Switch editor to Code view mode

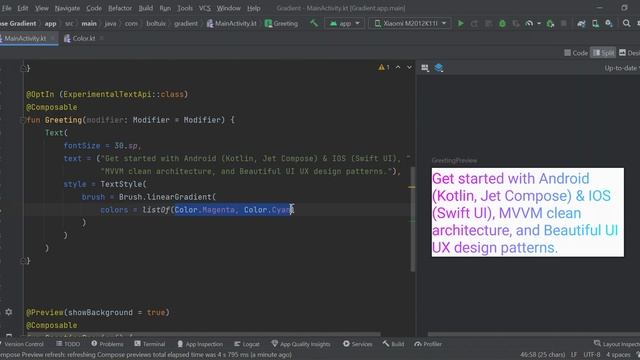[x=576, y=53]
